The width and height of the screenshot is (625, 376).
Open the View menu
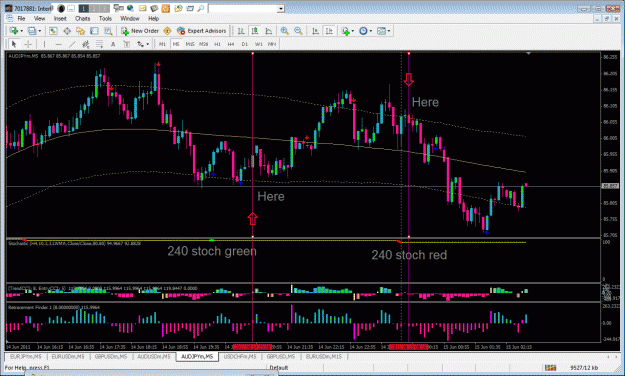39,18
